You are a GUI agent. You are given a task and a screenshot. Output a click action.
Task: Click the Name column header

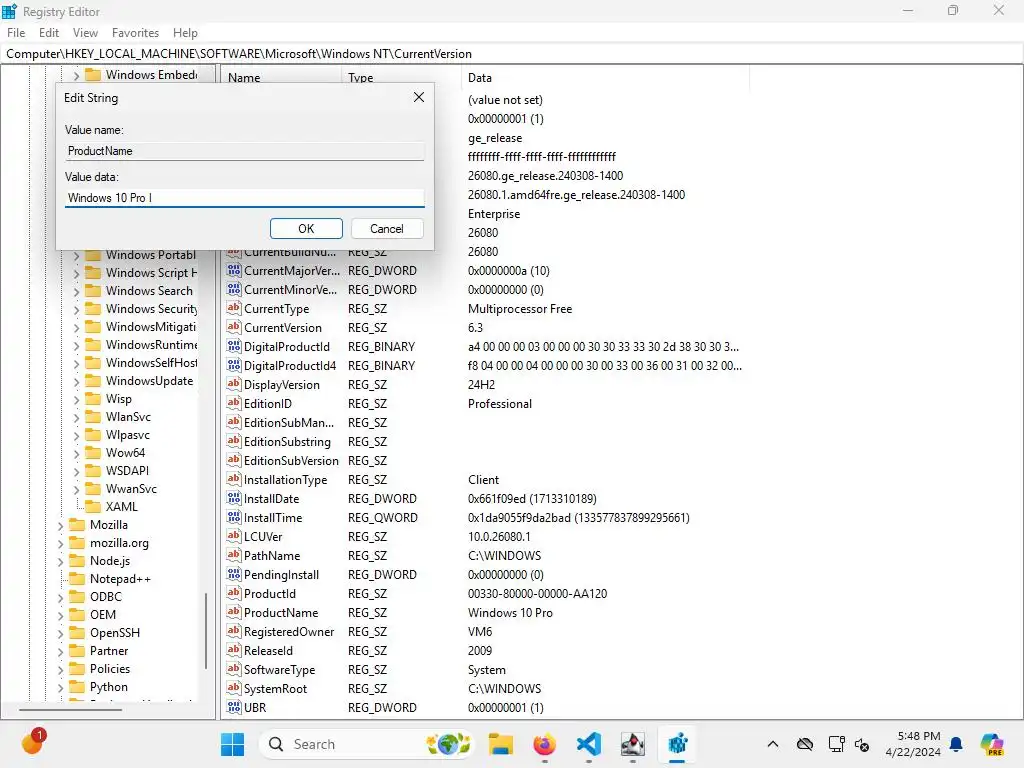point(281,78)
